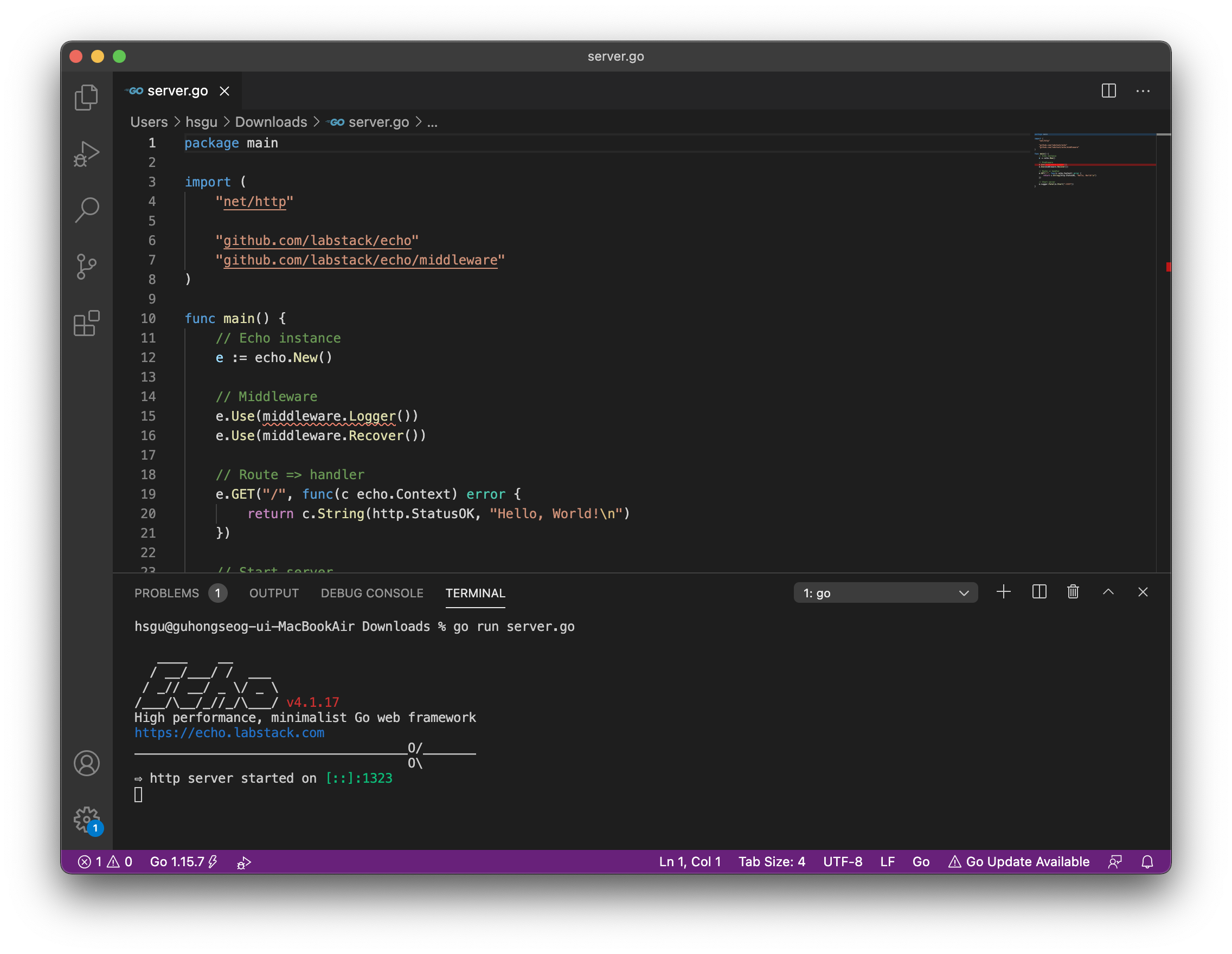Viewport: 1232px width, 954px height.
Task: Open the Source Control view
Action: pyautogui.click(x=86, y=266)
